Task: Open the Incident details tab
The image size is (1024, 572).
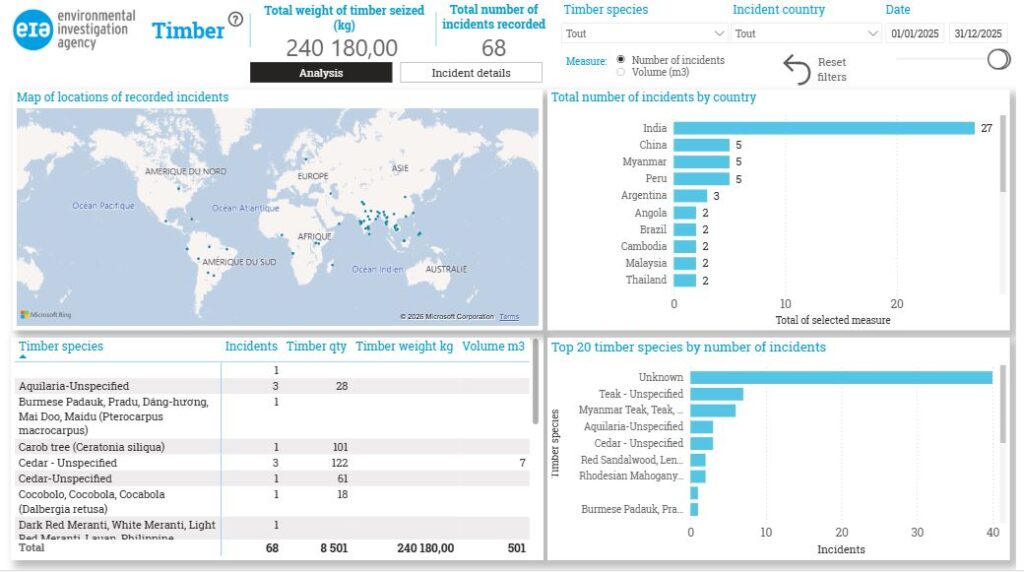Action: pos(471,73)
